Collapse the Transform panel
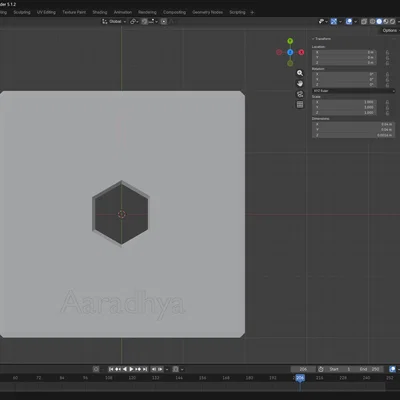400x400 pixels. tap(322, 39)
